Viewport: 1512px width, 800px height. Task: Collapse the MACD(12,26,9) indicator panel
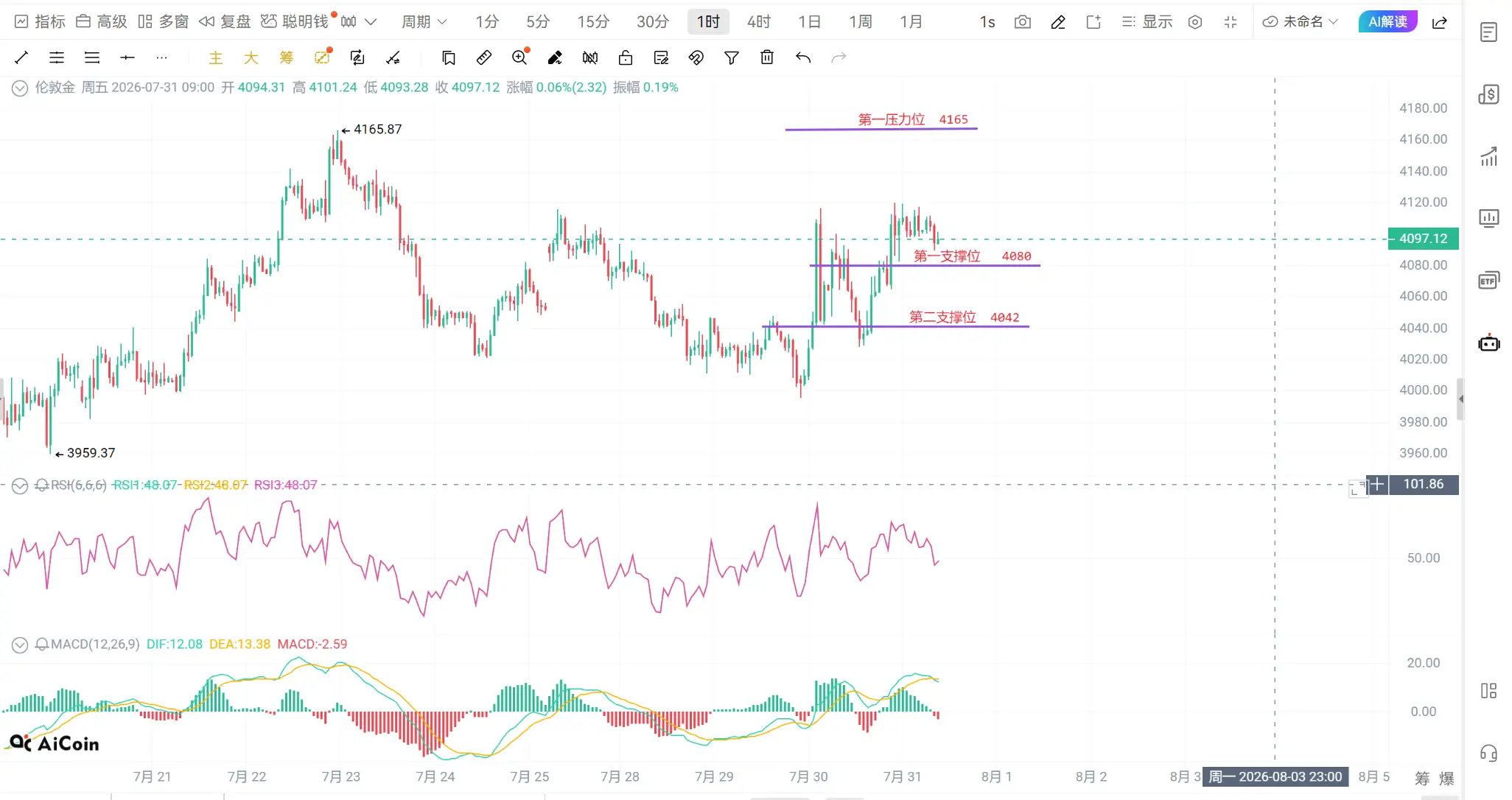[20, 645]
